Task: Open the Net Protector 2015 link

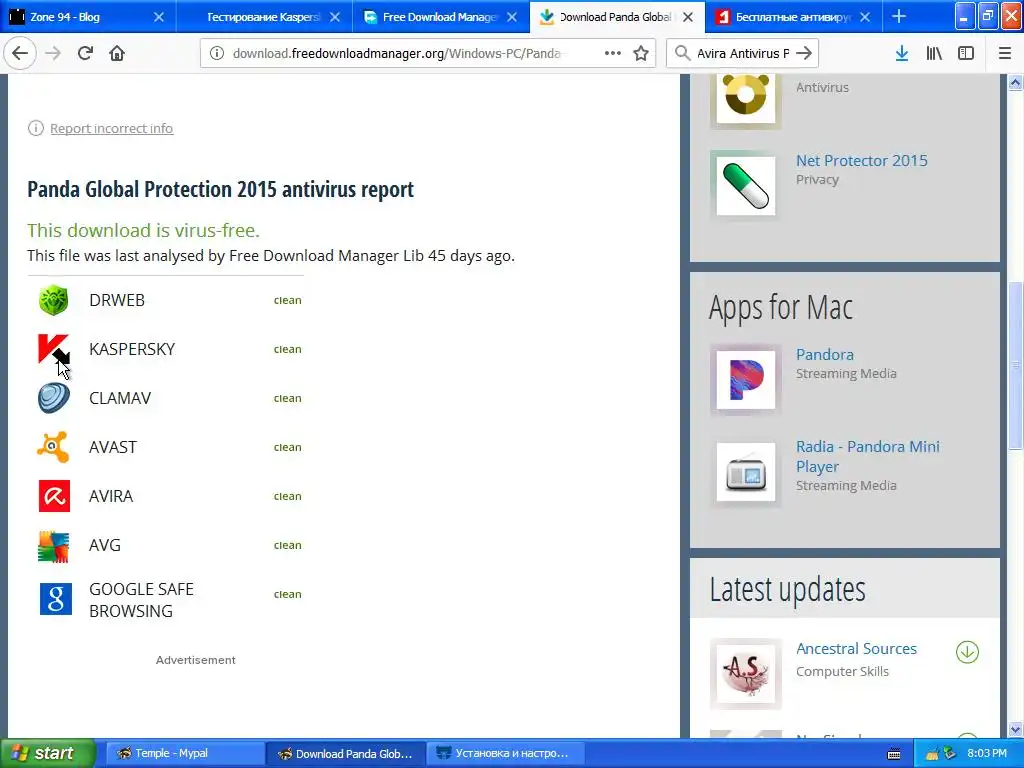Action: 861,161
